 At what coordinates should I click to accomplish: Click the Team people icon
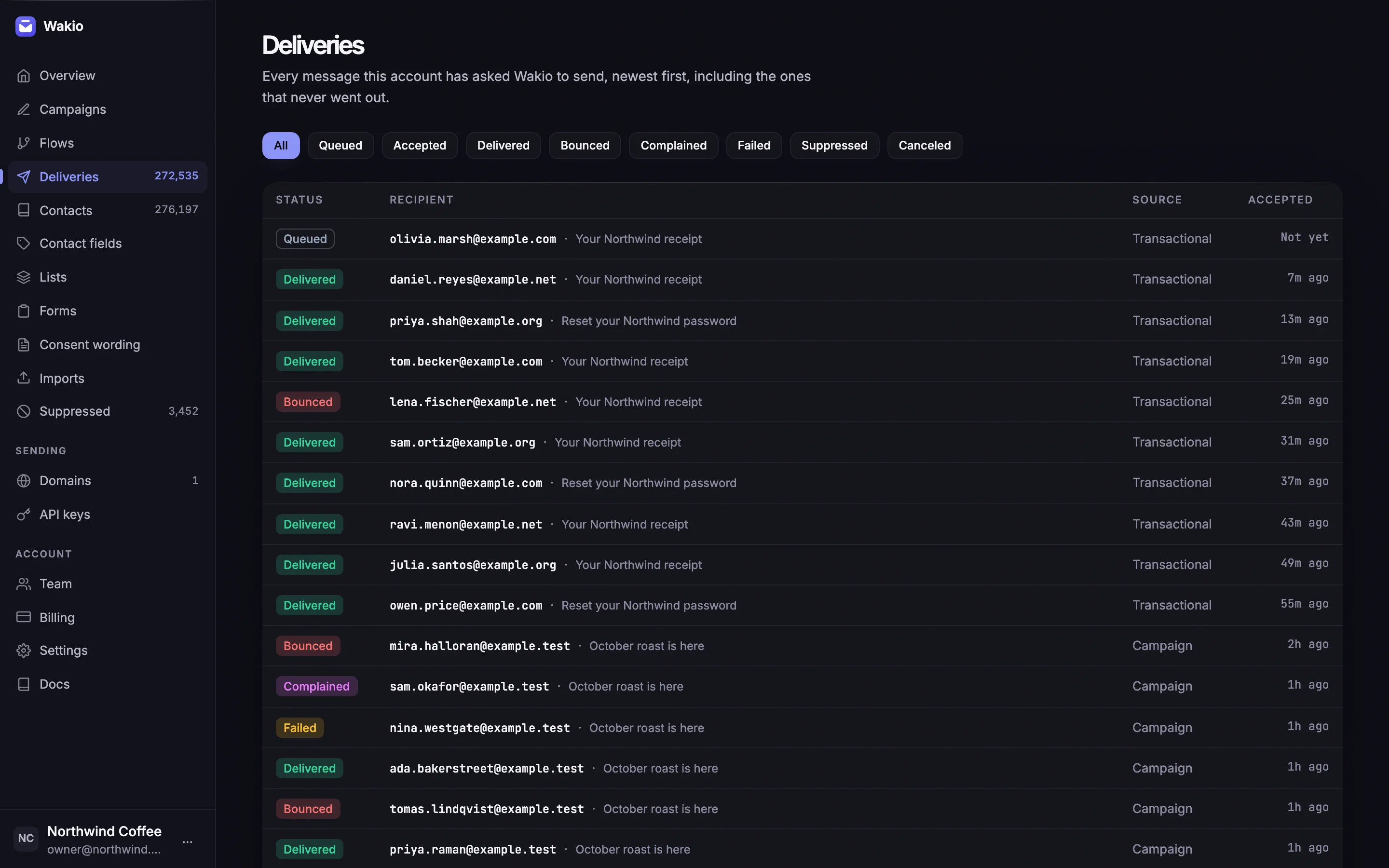click(x=24, y=584)
